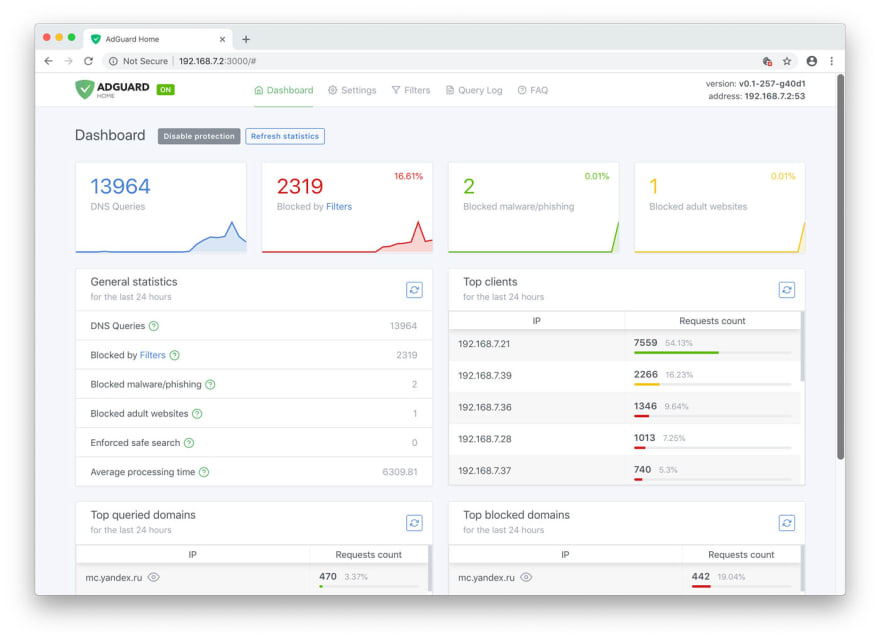Refresh the Top clients panel
This screenshot has width=880, height=641.
tap(787, 289)
